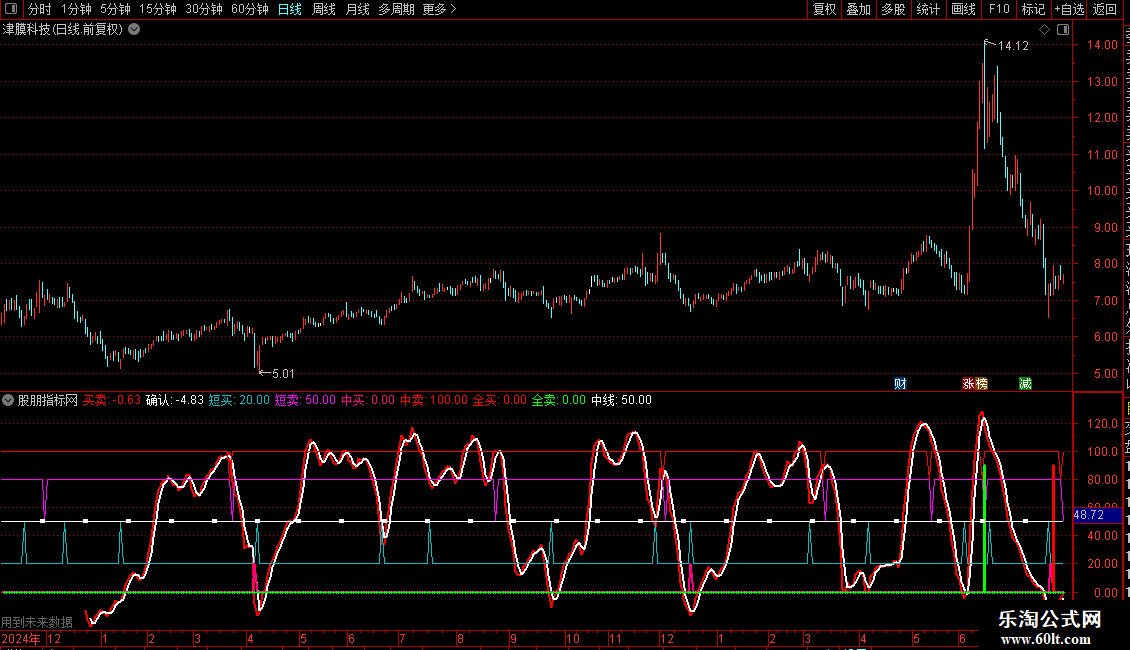Click the 14.00 price axis label

coord(1102,45)
